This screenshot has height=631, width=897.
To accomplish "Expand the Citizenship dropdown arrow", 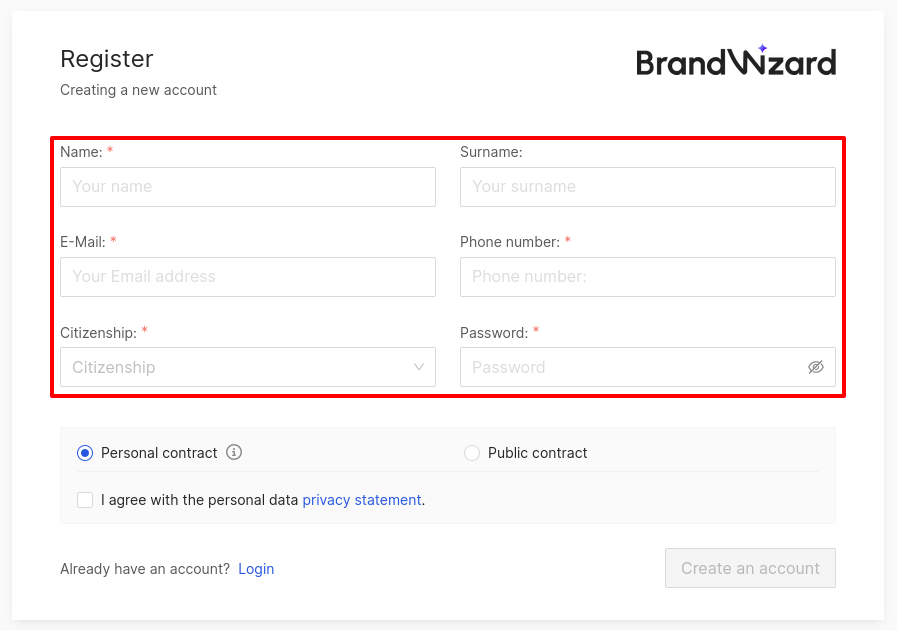I will click(x=419, y=367).
